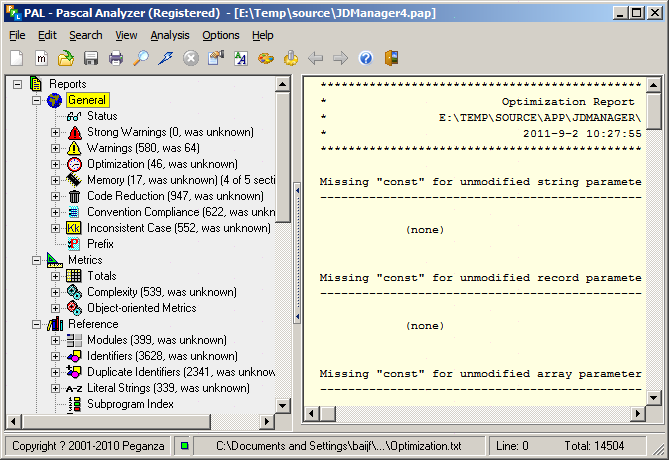Click the report pane scroll-down arrow

pyautogui.click(x=654, y=398)
